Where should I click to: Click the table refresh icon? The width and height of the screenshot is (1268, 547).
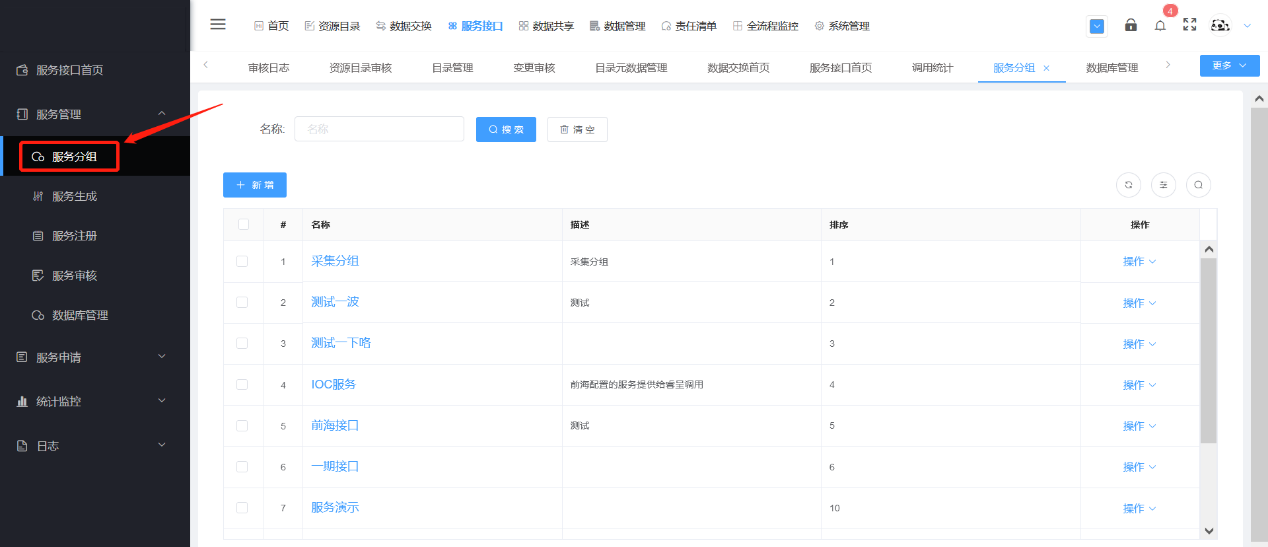1128,184
